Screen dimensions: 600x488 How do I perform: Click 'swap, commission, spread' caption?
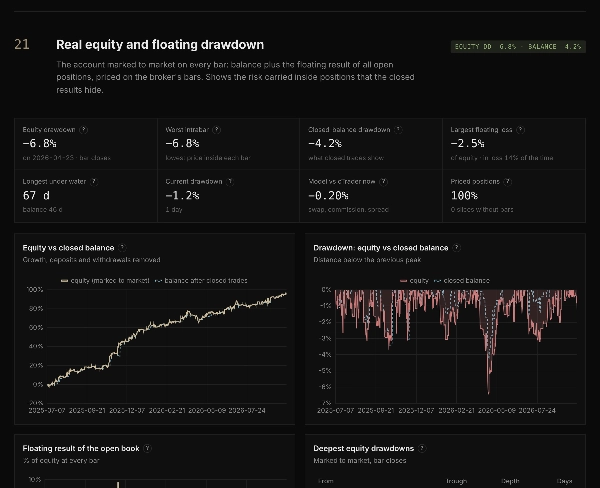349,210
